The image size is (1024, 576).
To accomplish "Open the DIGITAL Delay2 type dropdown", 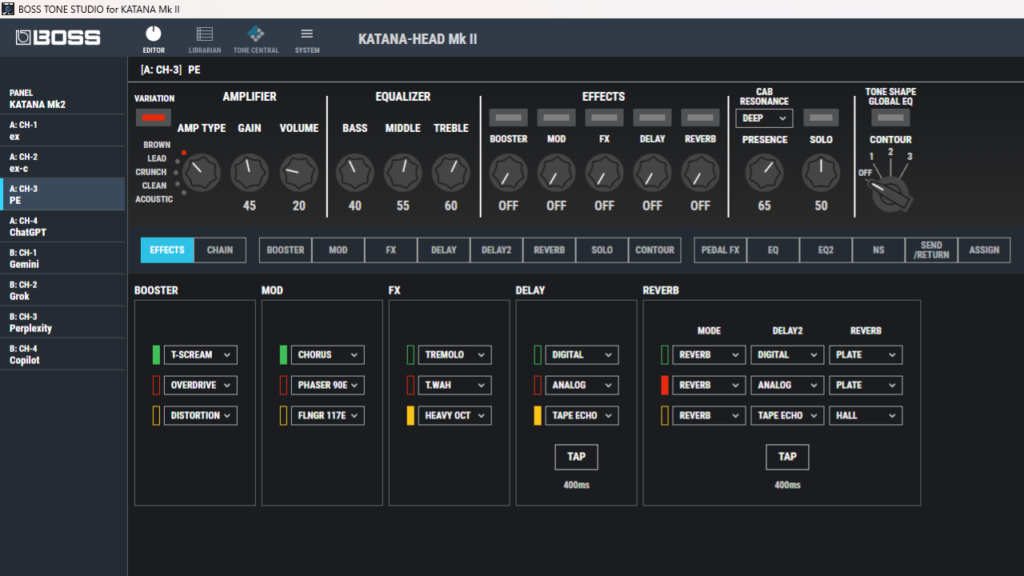I will pos(787,355).
